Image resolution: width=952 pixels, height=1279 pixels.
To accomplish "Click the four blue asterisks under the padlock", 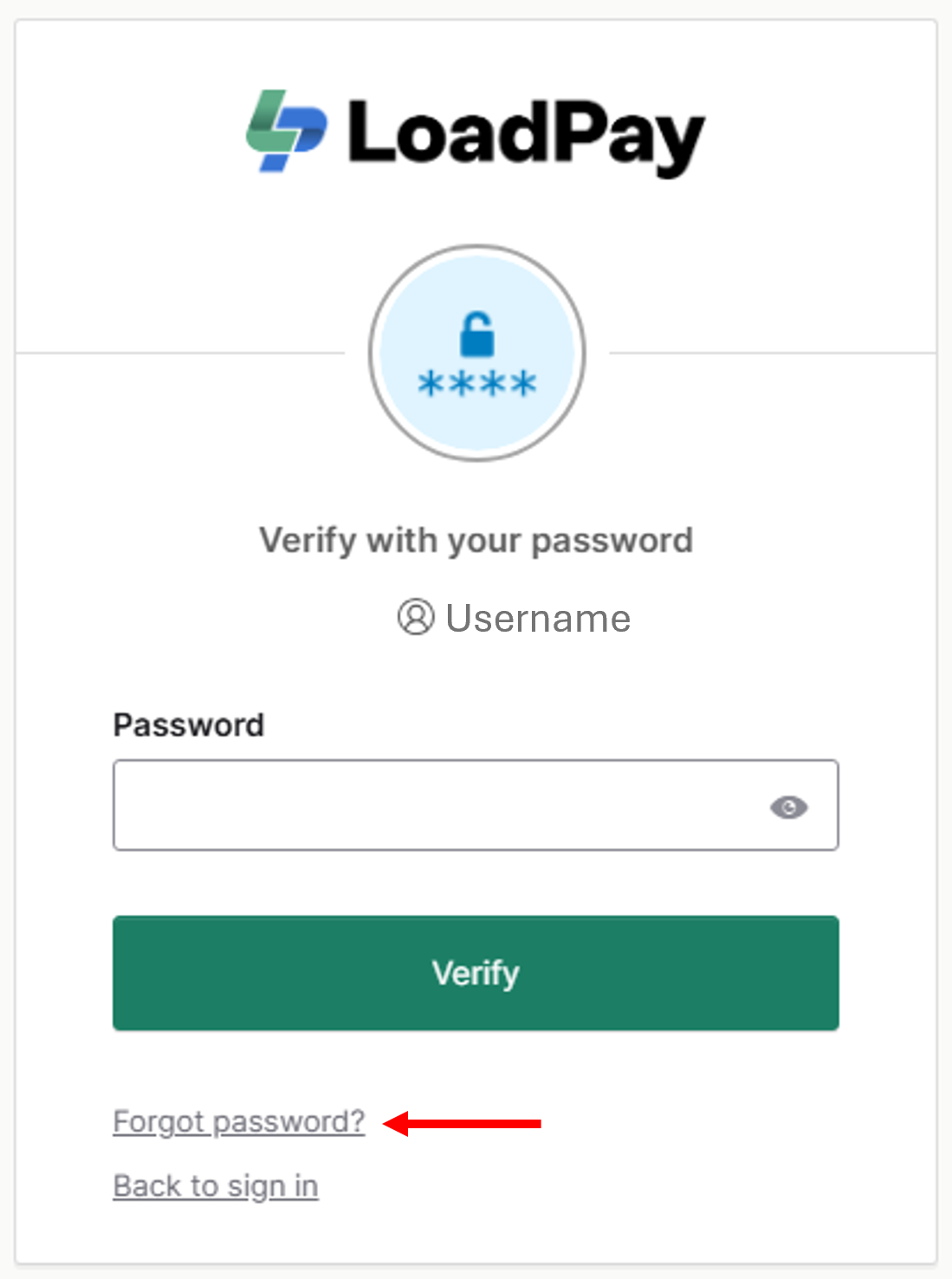I will tap(477, 383).
